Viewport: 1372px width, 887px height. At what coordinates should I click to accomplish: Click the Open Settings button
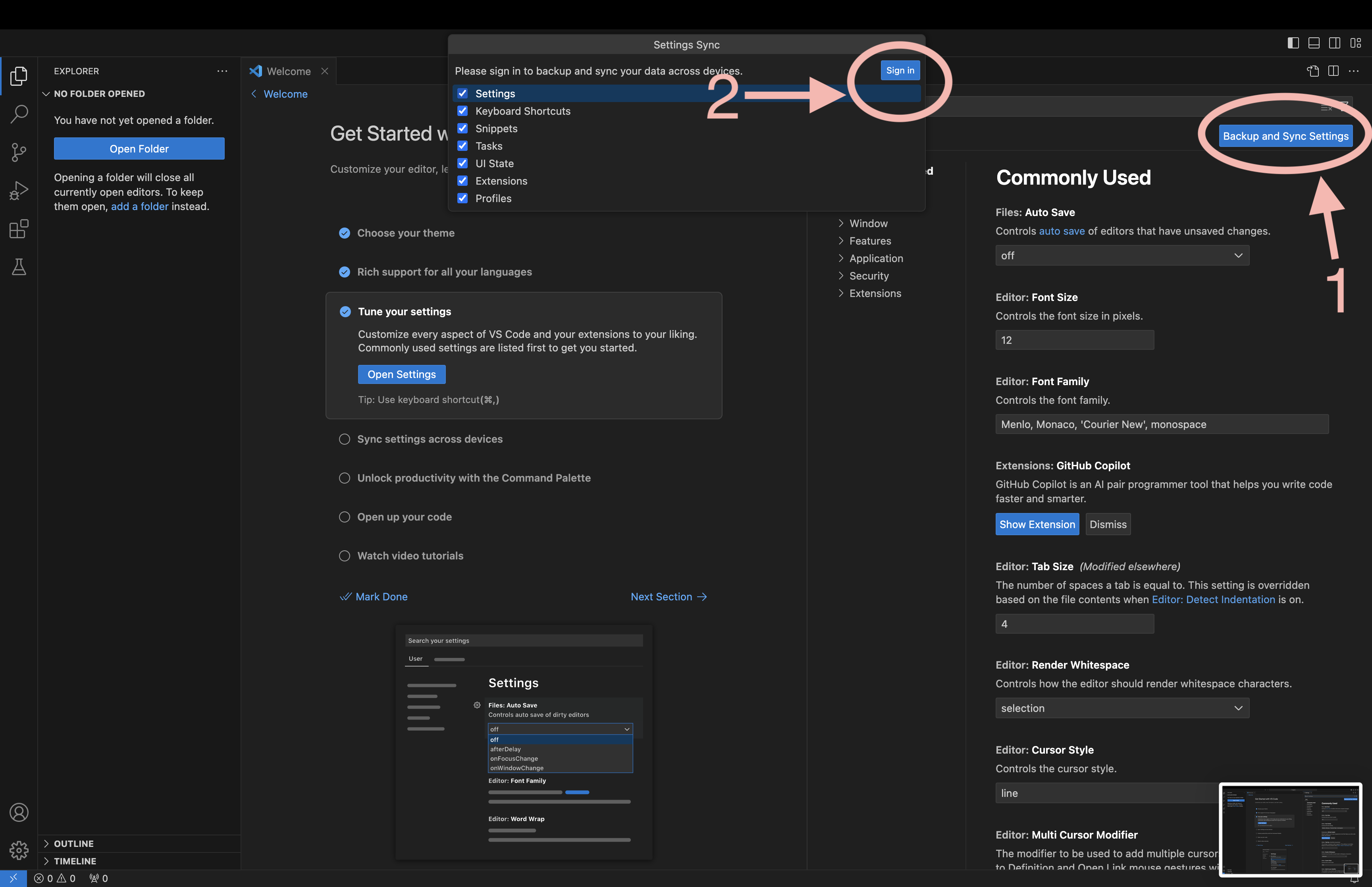[401, 374]
